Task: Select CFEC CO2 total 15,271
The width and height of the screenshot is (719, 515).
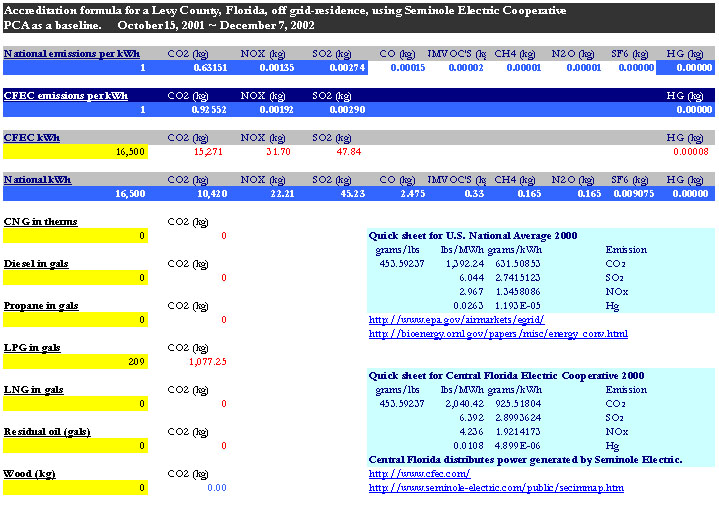Action: click(208, 152)
